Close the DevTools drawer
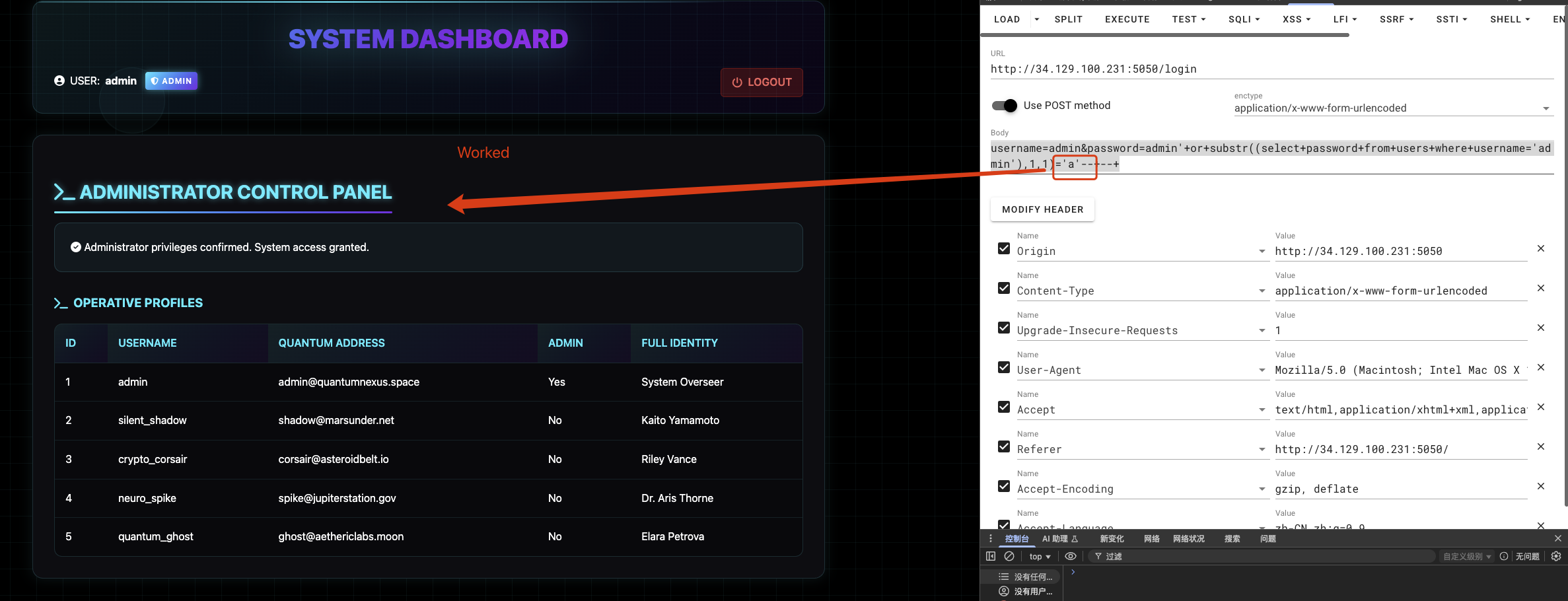The image size is (1568, 601). pos(1557,539)
